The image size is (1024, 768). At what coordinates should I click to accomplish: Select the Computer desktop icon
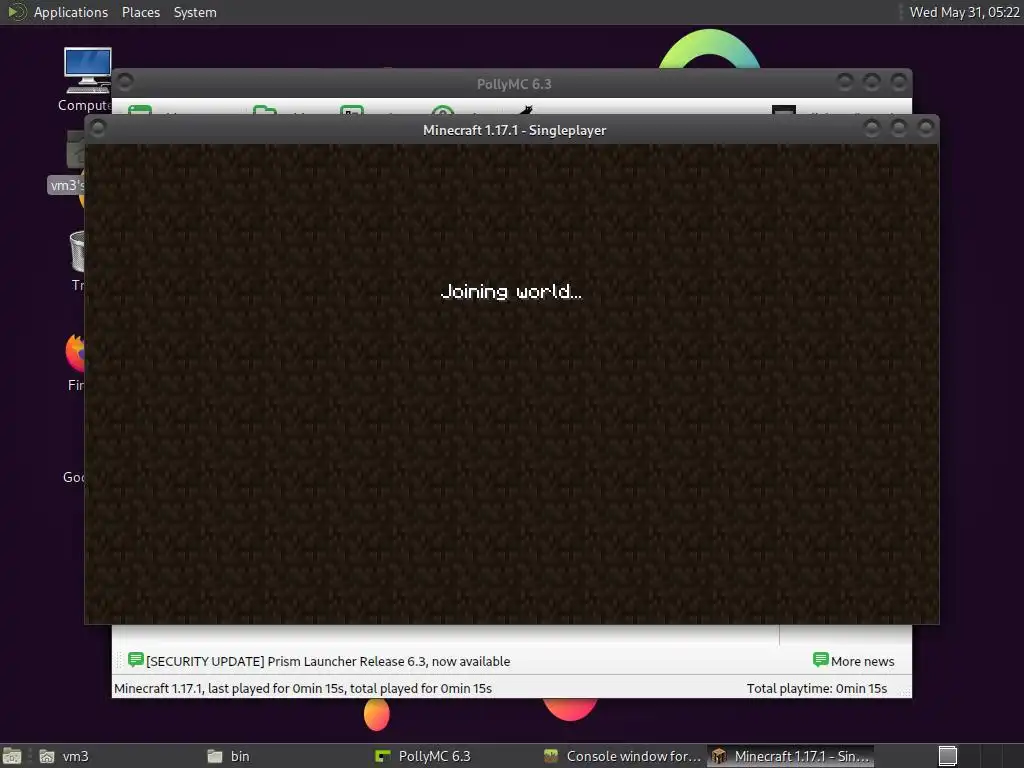87,80
